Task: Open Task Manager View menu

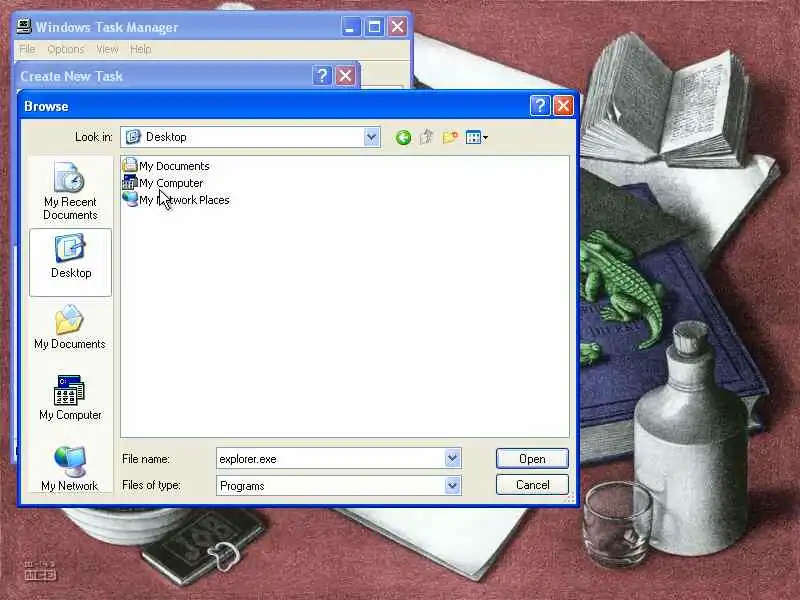Action: pyautogui.click(x=107, y=49)
